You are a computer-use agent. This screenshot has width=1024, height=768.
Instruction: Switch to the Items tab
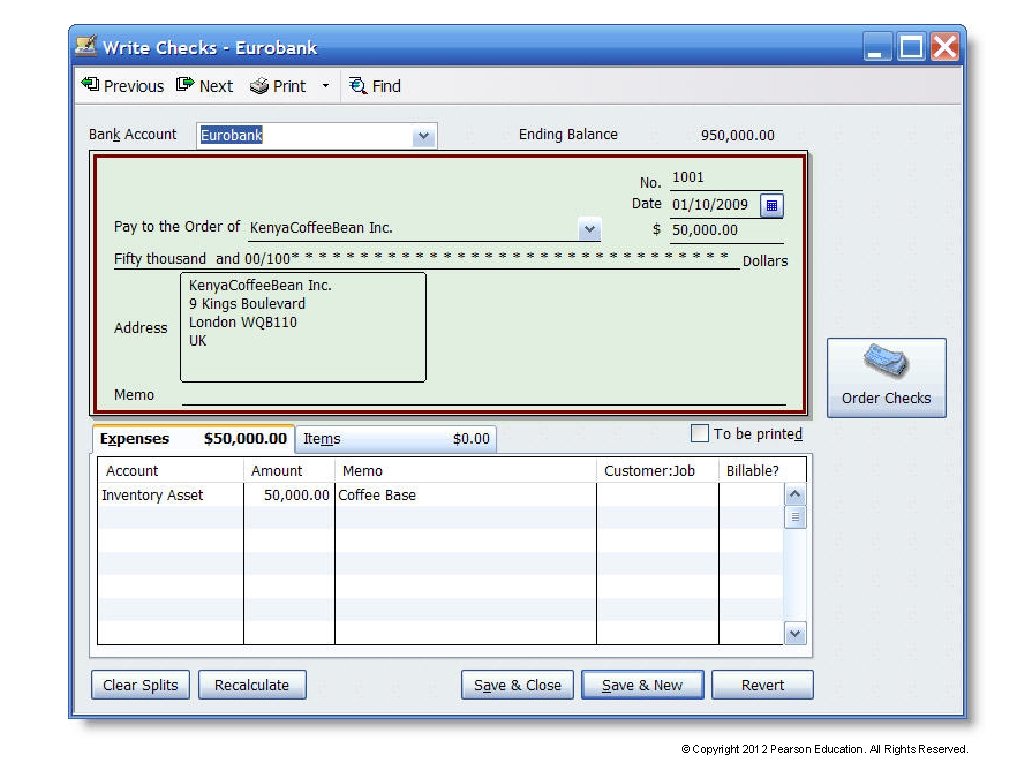(x=396, y=439)
